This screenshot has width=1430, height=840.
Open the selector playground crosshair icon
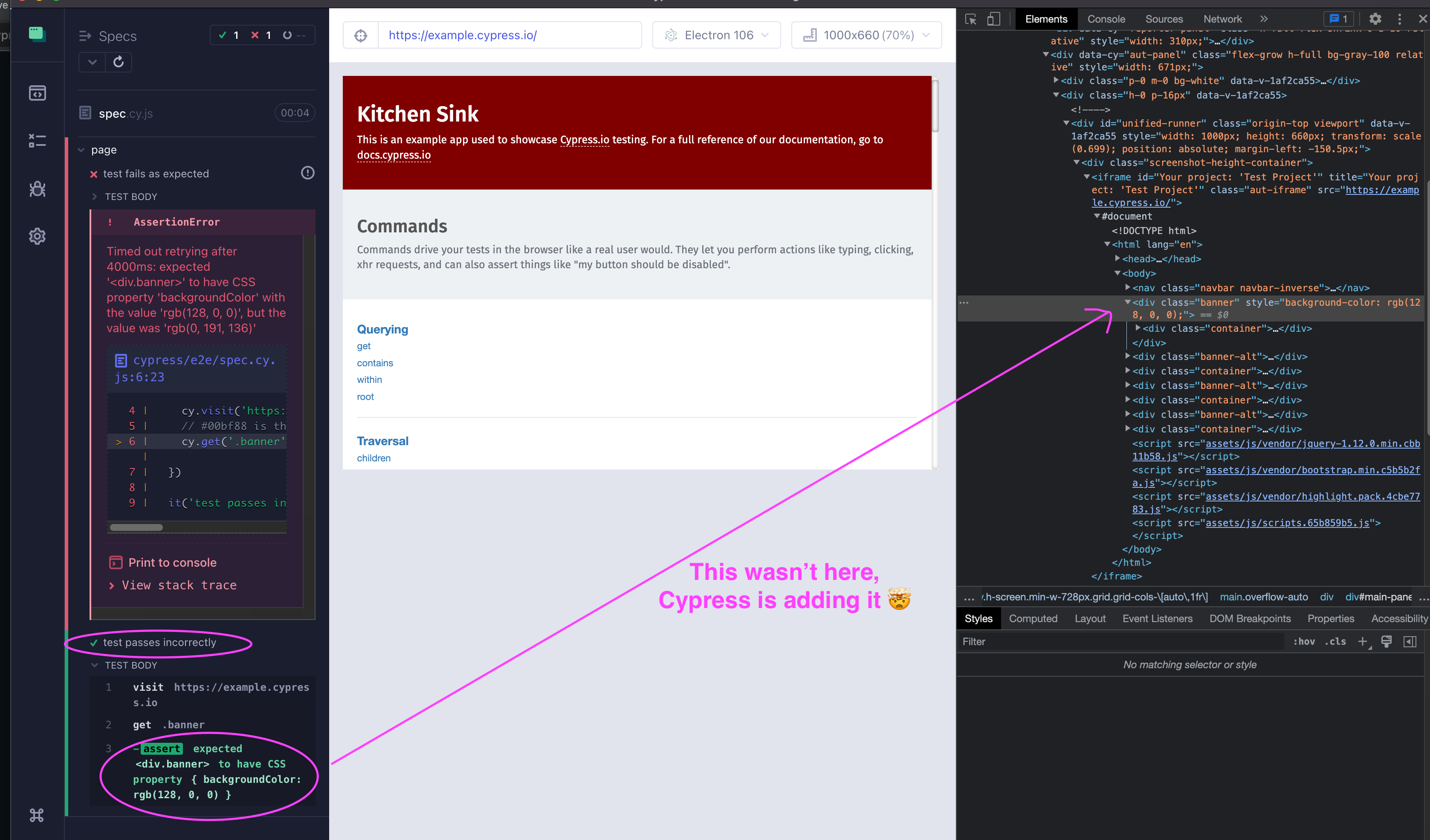(x=361, y=35)
